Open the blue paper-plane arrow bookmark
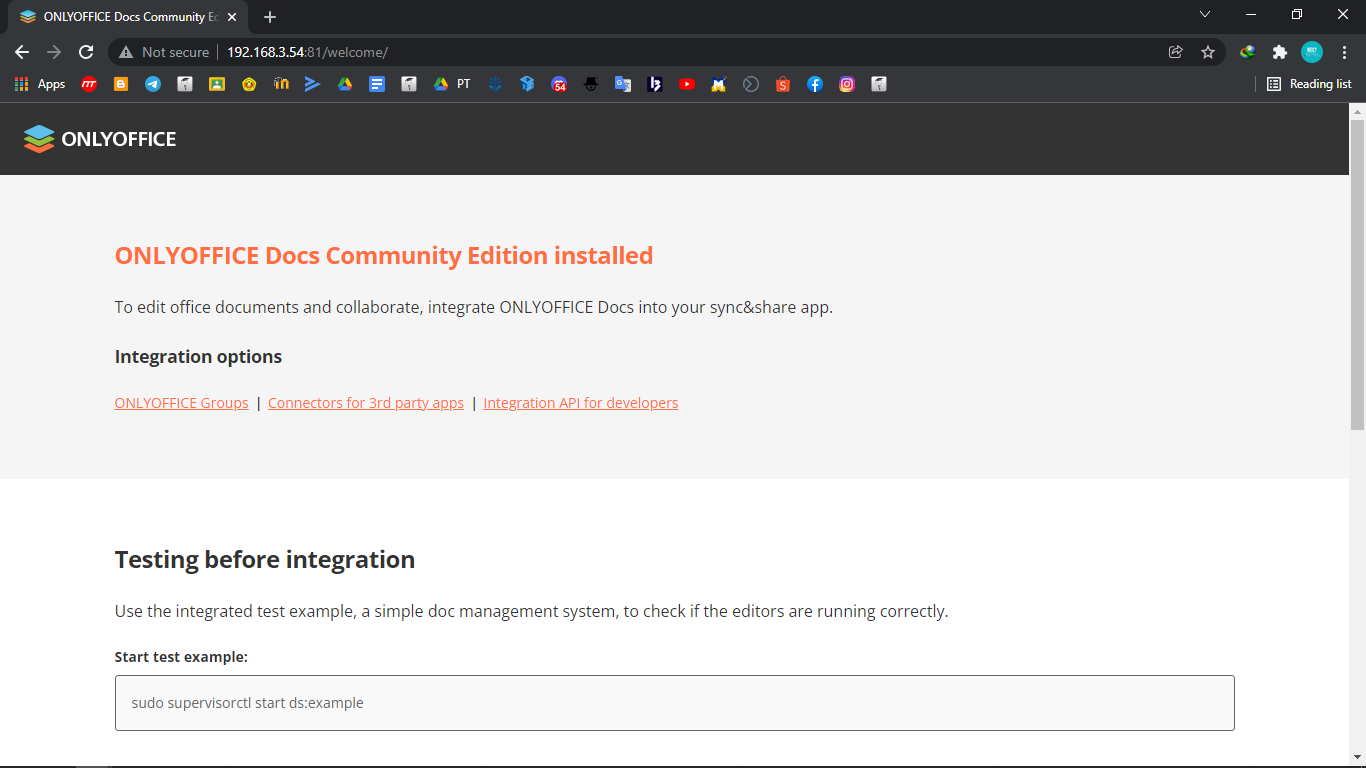Viewport: 1366px width, 768px height. (313, 84)
